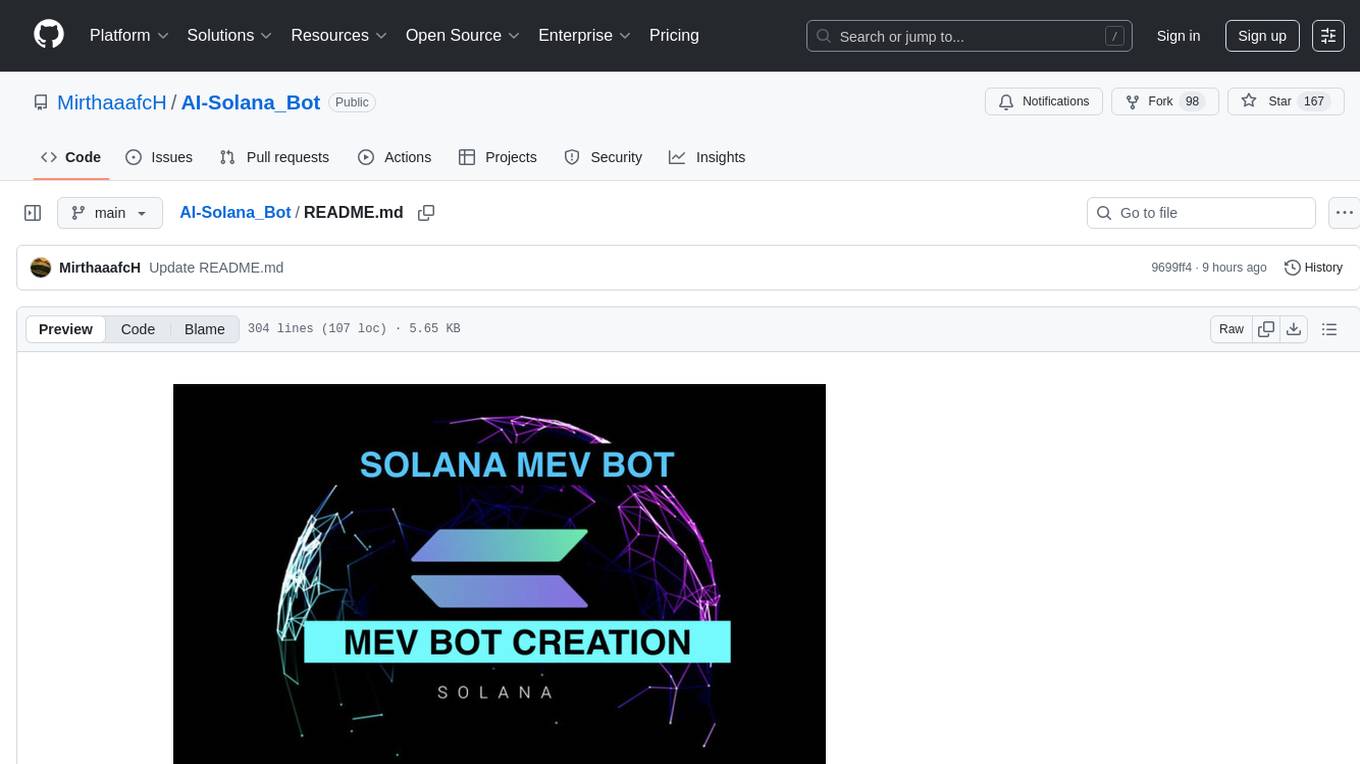Viewport: 1360px width, 764px height.
Task: Open the document outline icon
Action: 1329,329
